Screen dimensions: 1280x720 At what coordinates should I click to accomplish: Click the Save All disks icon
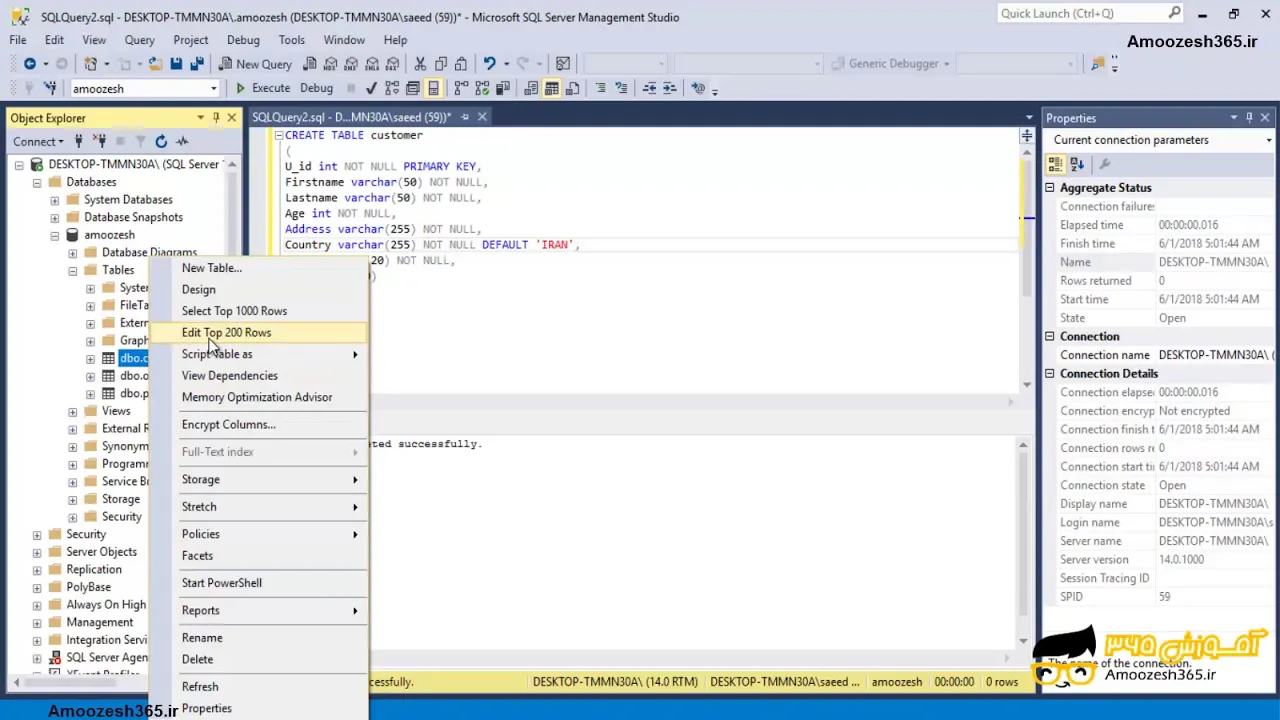tap(197, 64)
